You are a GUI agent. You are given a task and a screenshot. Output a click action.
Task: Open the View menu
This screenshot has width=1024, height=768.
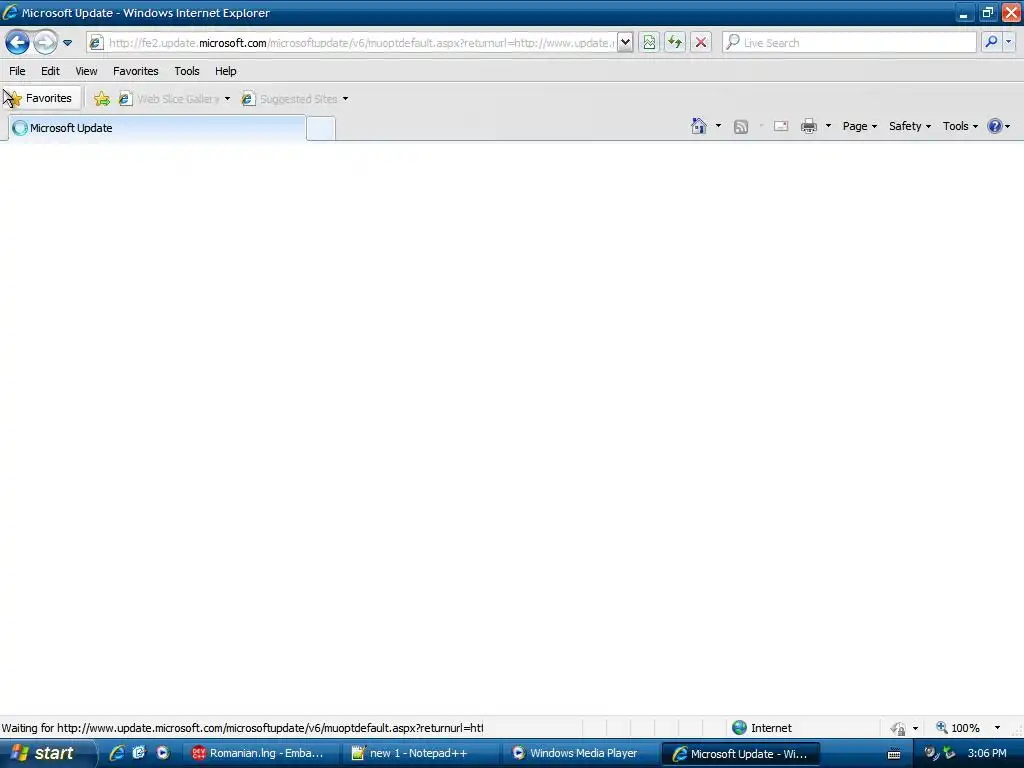[86, 71]
